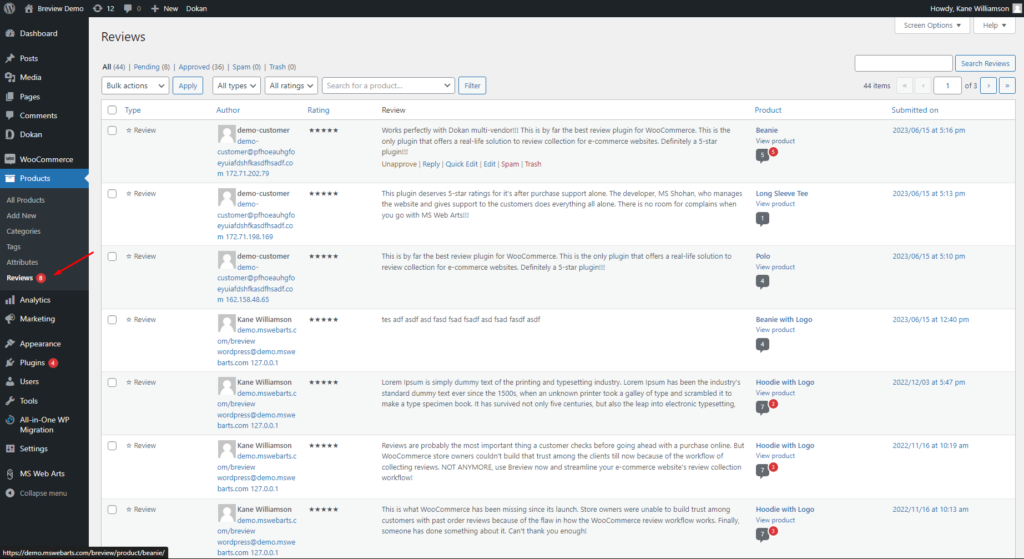Open the Comments sidebar icon
1024x559 pixels.
pos(10,116)
